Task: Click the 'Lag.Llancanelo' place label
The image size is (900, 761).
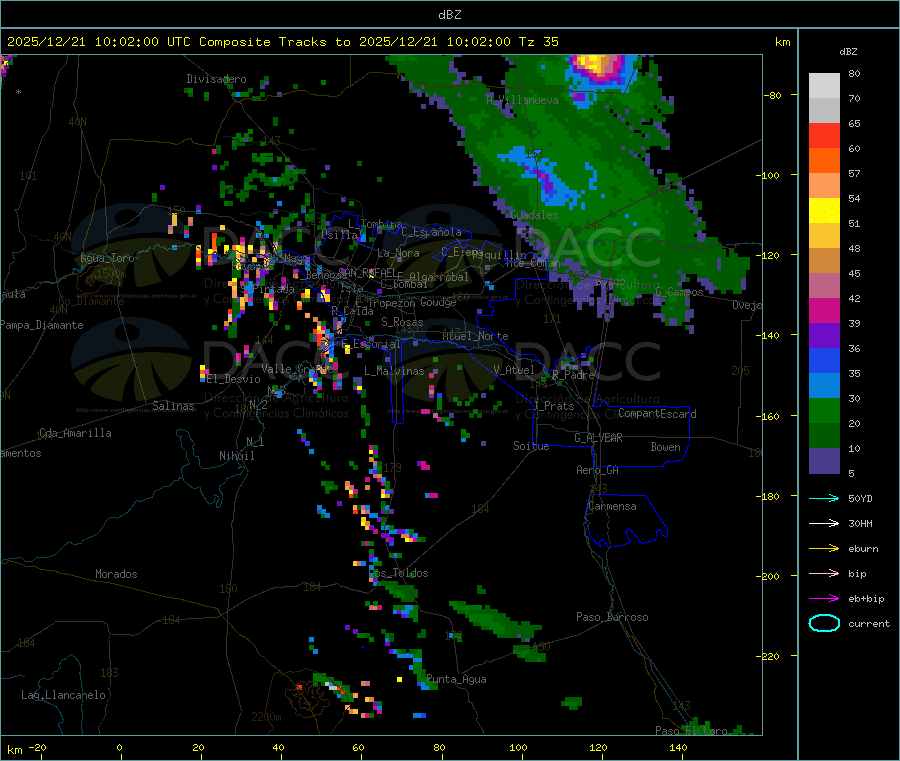Action: coord(63,695)
